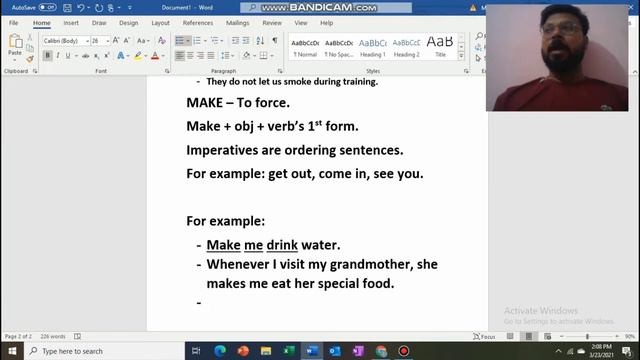This screenshot has width=640, height=360.
Task: Click the Shading paint bucket
Action: pos(246,56)
